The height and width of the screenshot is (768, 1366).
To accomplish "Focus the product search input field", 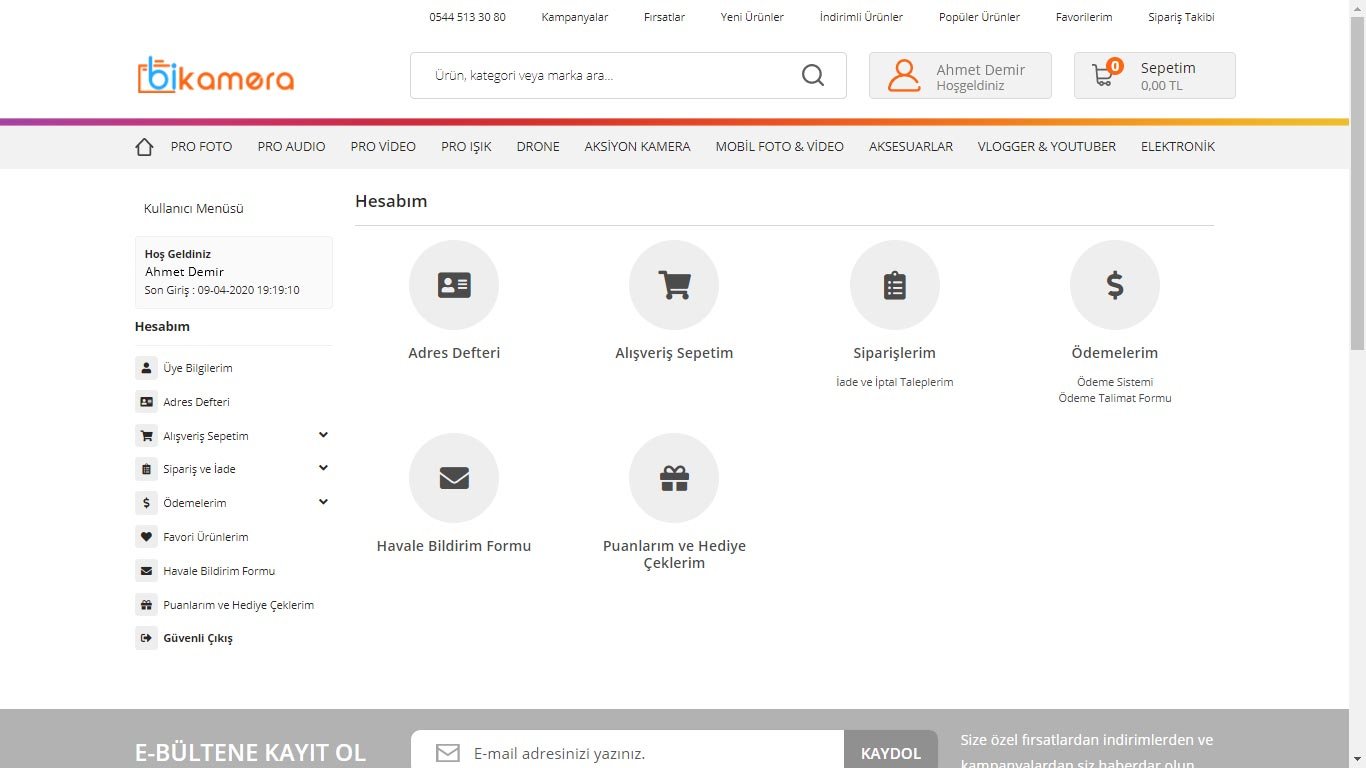I will pyautogui.click(x=610, y=75).
